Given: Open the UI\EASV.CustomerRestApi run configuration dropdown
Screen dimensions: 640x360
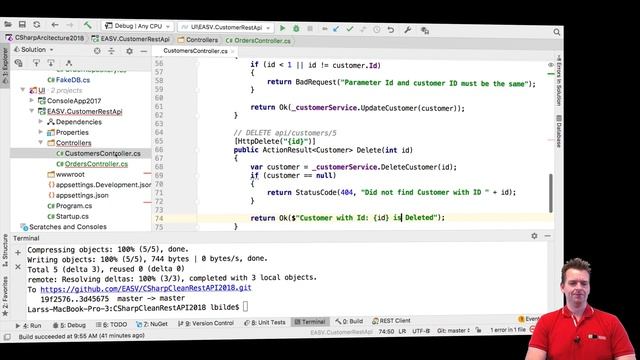Looking at the screenshot, I should (225, 27).
